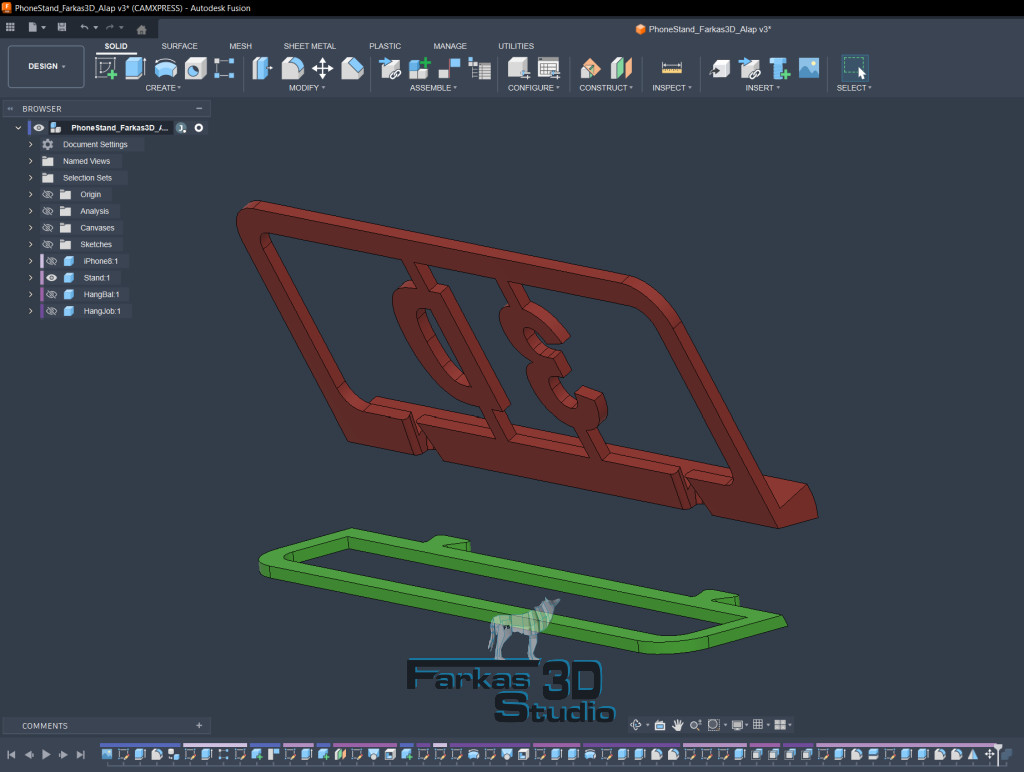Screen dimensions: 1024x772
Task: Click the Move/Copy arrows icon
Action: (322, 68)
